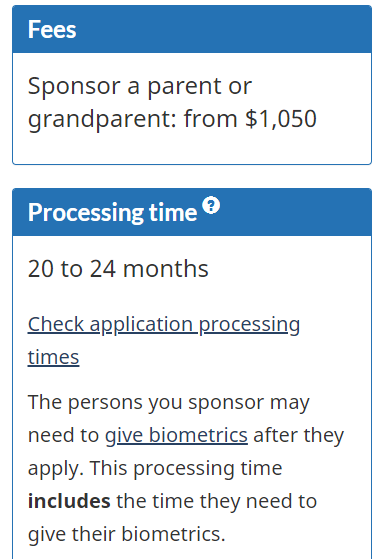Screen dimensions: 384x559
Task: Click the 20 to 24 months text
Action: click(x=118, y=268)
